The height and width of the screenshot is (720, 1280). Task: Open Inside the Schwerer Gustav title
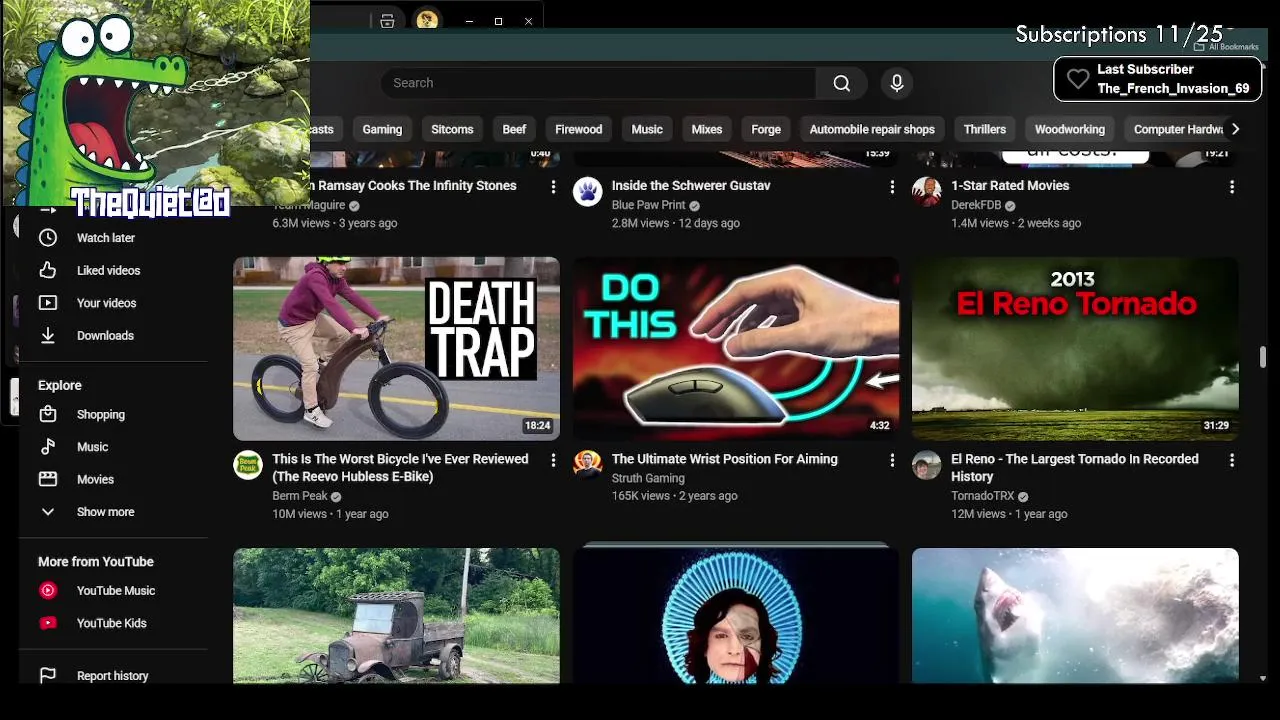(x=691, y=186)
